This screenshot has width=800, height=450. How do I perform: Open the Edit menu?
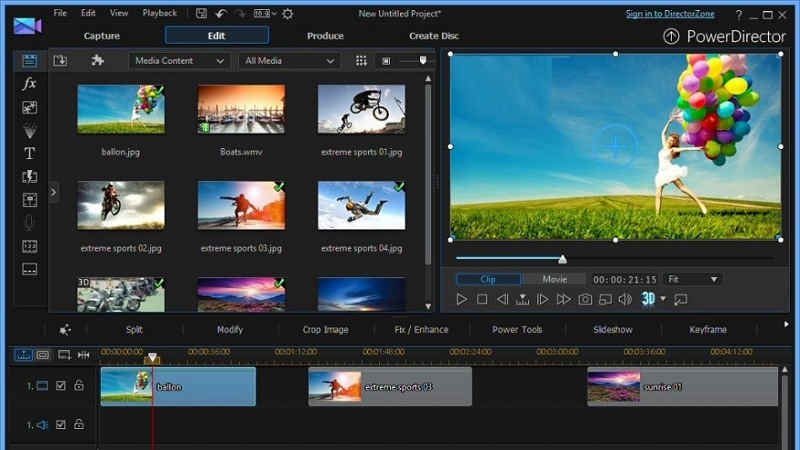[x=88, y=13]
